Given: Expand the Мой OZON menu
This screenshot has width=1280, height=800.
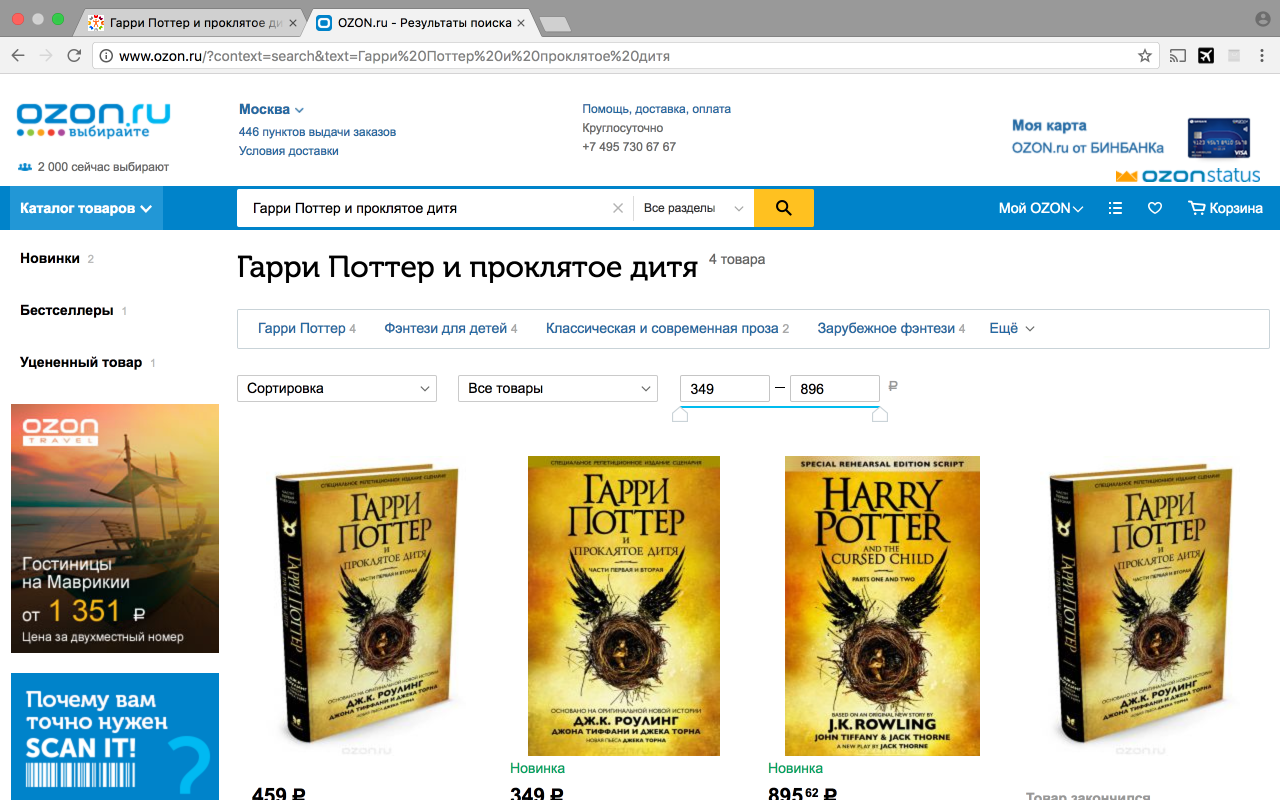Looking at the screenshot, I should 1041,208.
